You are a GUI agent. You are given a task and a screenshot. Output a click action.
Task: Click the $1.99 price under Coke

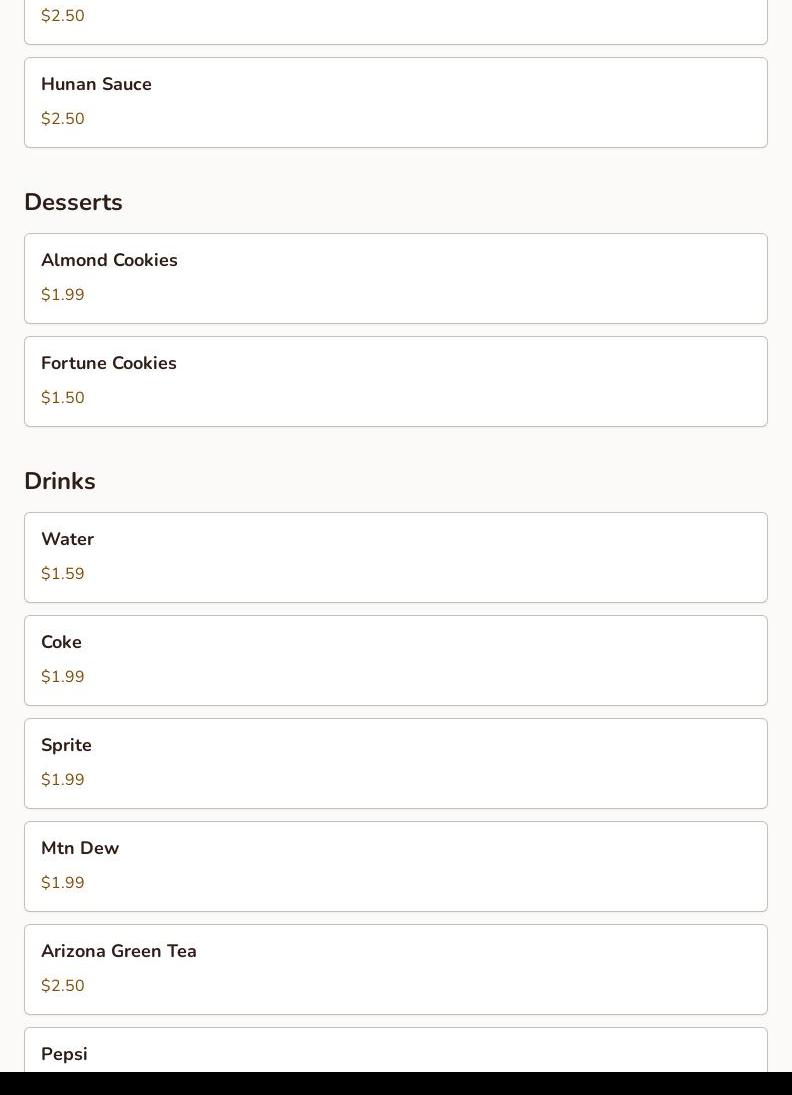63,677
